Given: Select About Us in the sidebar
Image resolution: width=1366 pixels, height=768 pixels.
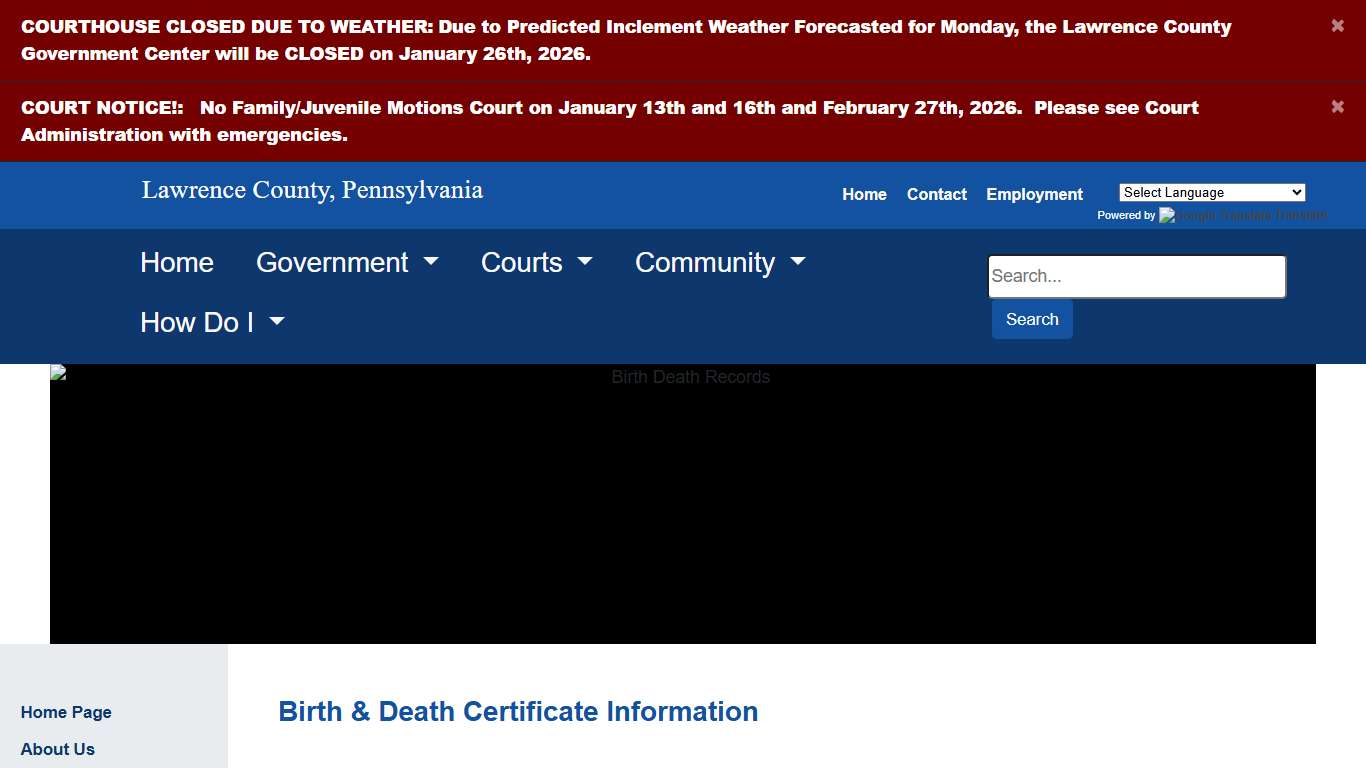Looking at the screenshot, I should [57, 749].
